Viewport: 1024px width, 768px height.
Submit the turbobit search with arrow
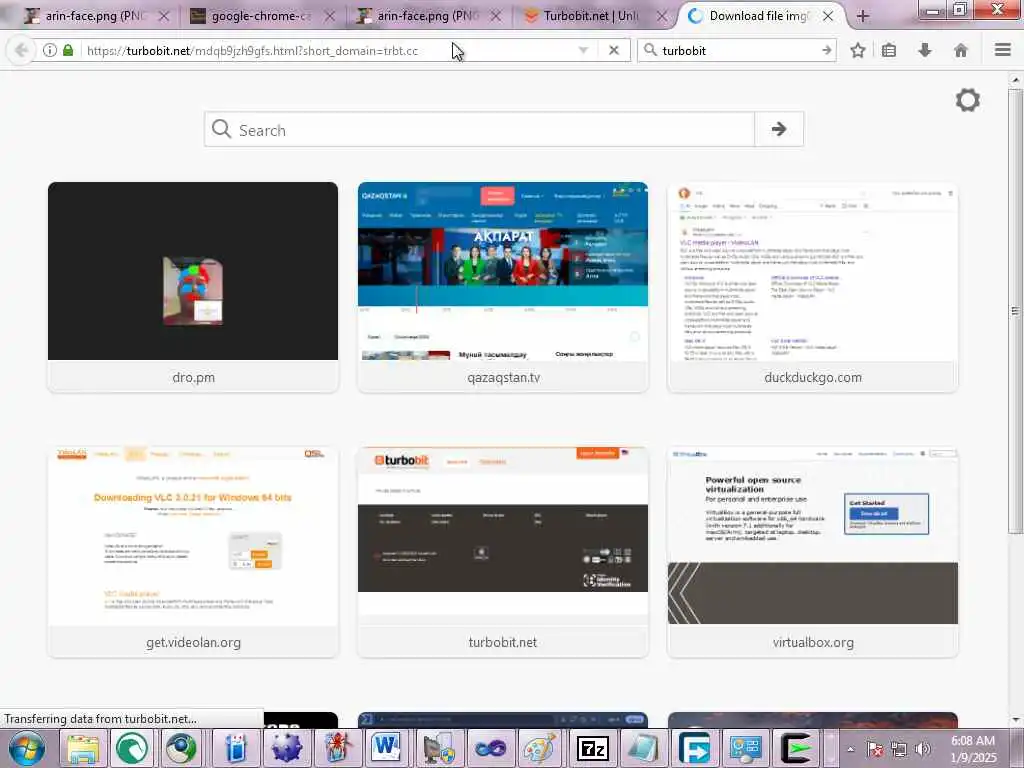827,50
